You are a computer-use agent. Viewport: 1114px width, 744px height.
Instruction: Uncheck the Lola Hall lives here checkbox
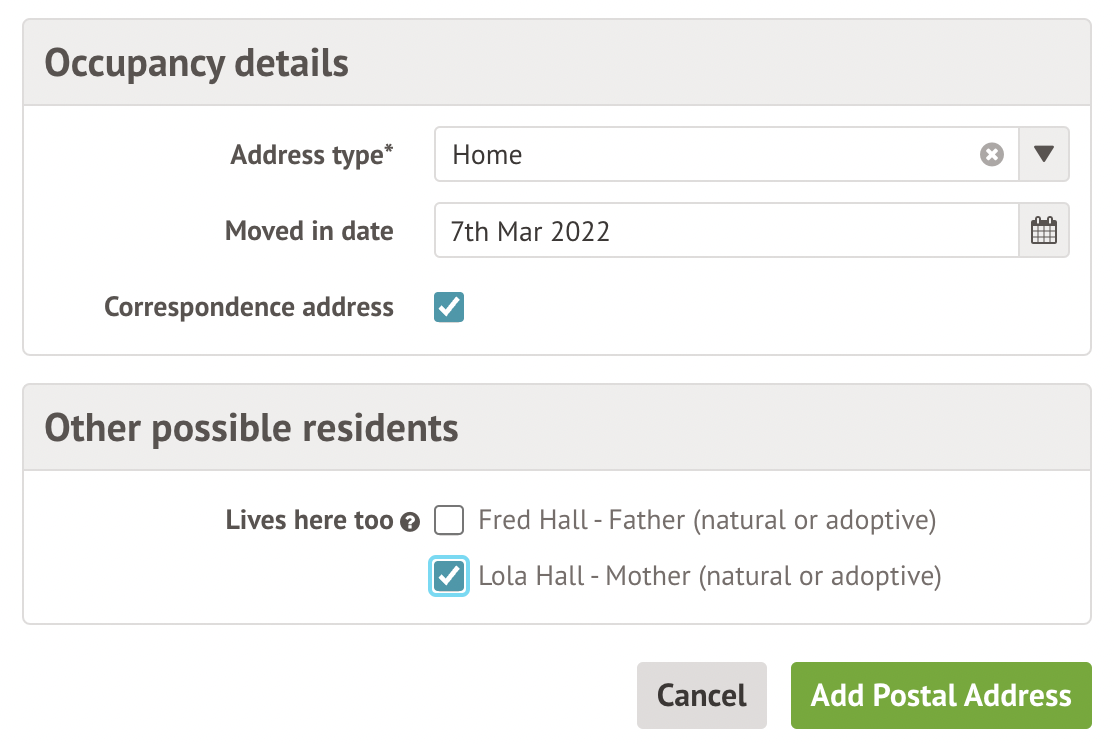(x=449, y=576)
